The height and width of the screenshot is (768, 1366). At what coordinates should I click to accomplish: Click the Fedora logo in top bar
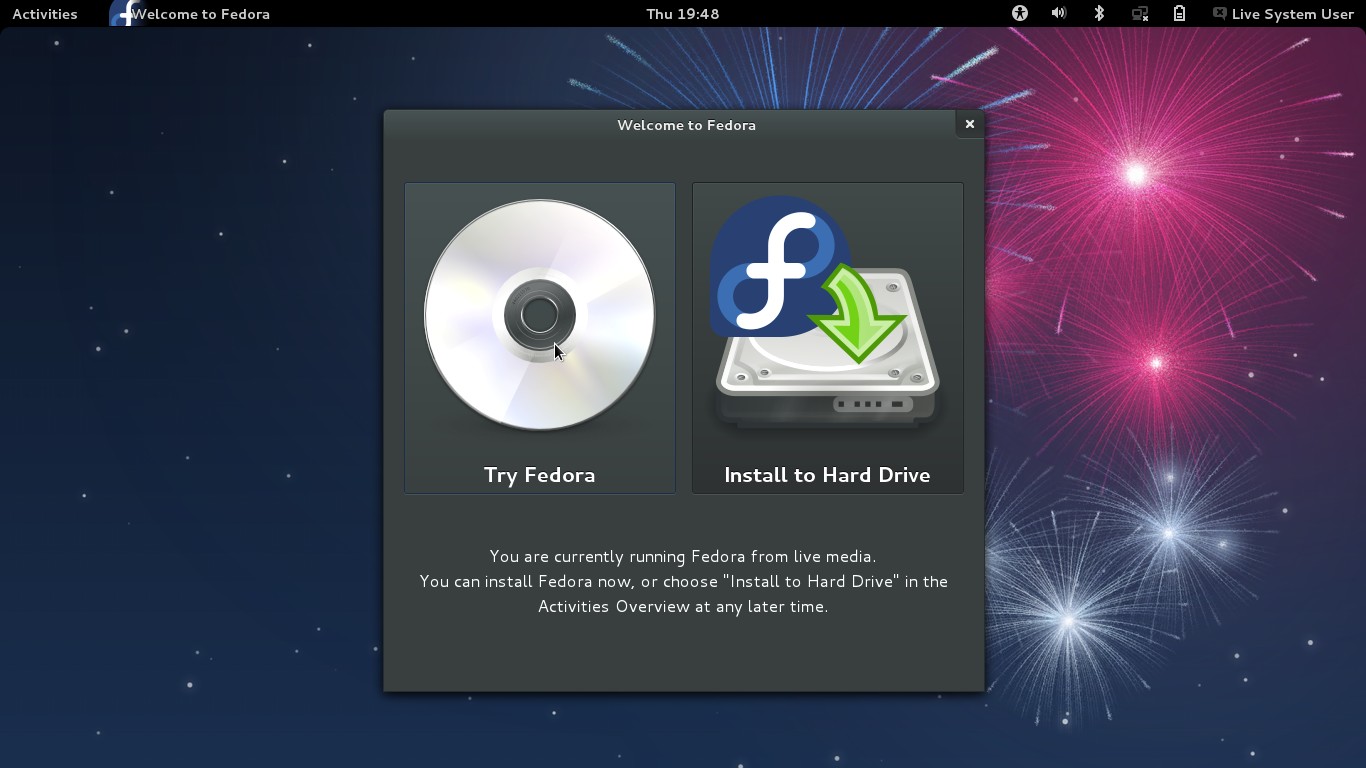point(122,13)
